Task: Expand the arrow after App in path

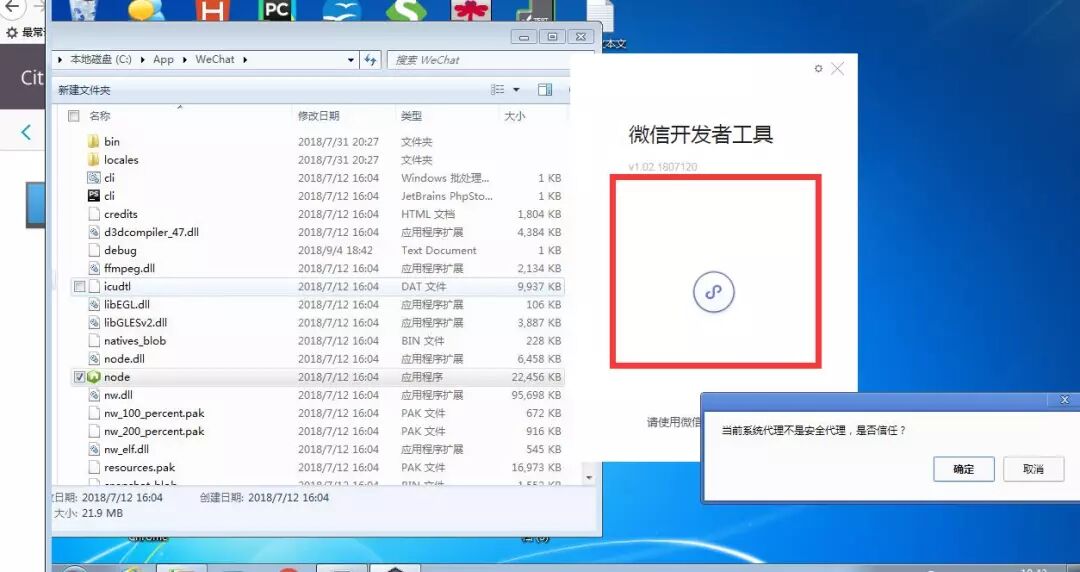Action: pyautogui.click(x=185, y=60)
